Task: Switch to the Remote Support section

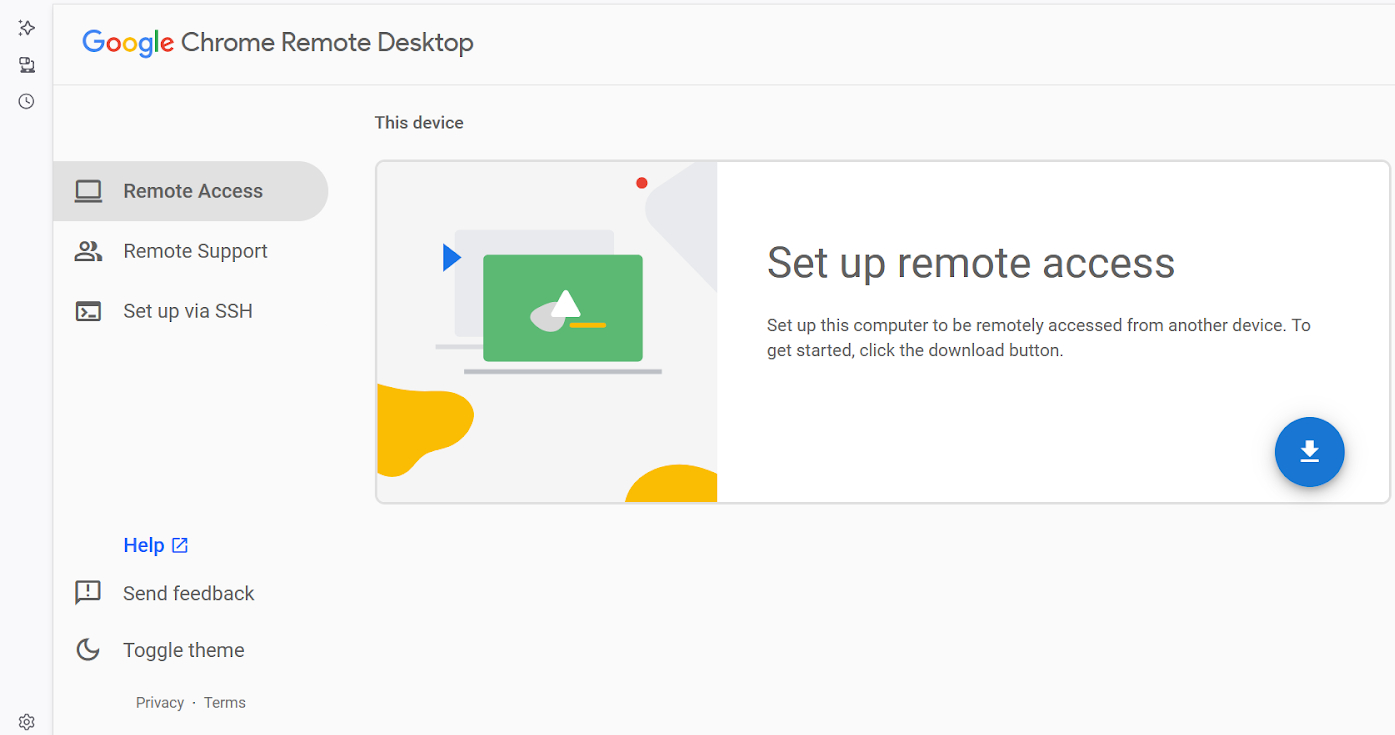Action: [x=195, y=251]
